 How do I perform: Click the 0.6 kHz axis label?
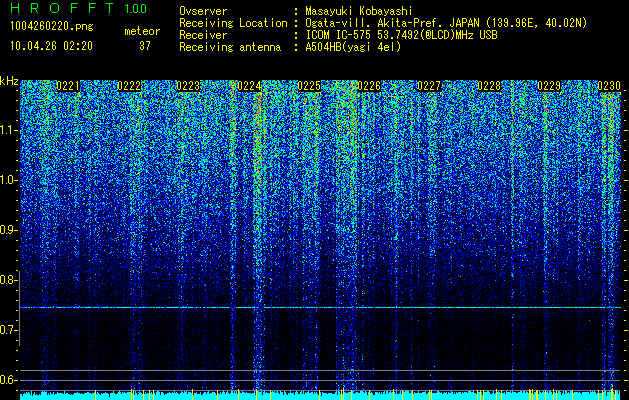(x=9, y=380)
